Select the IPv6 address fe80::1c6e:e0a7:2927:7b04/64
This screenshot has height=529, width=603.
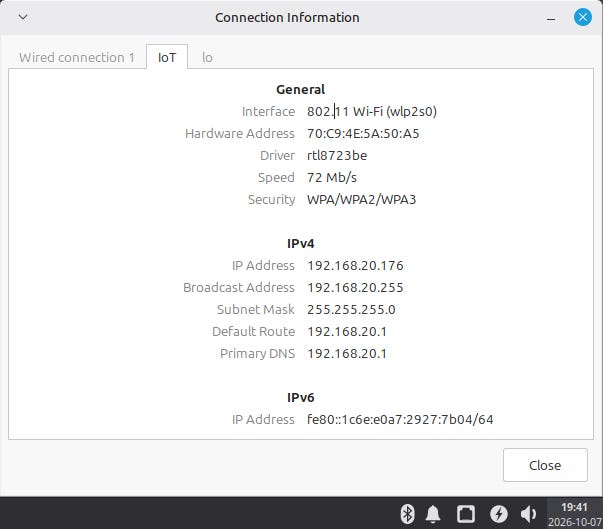400,419
